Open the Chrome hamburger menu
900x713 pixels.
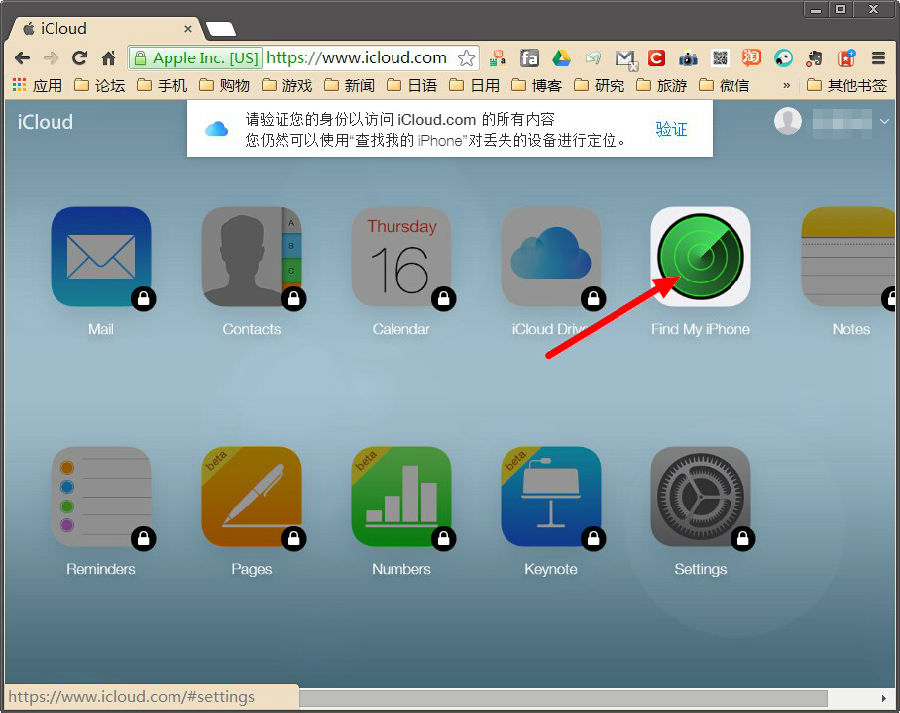[878, 58]
